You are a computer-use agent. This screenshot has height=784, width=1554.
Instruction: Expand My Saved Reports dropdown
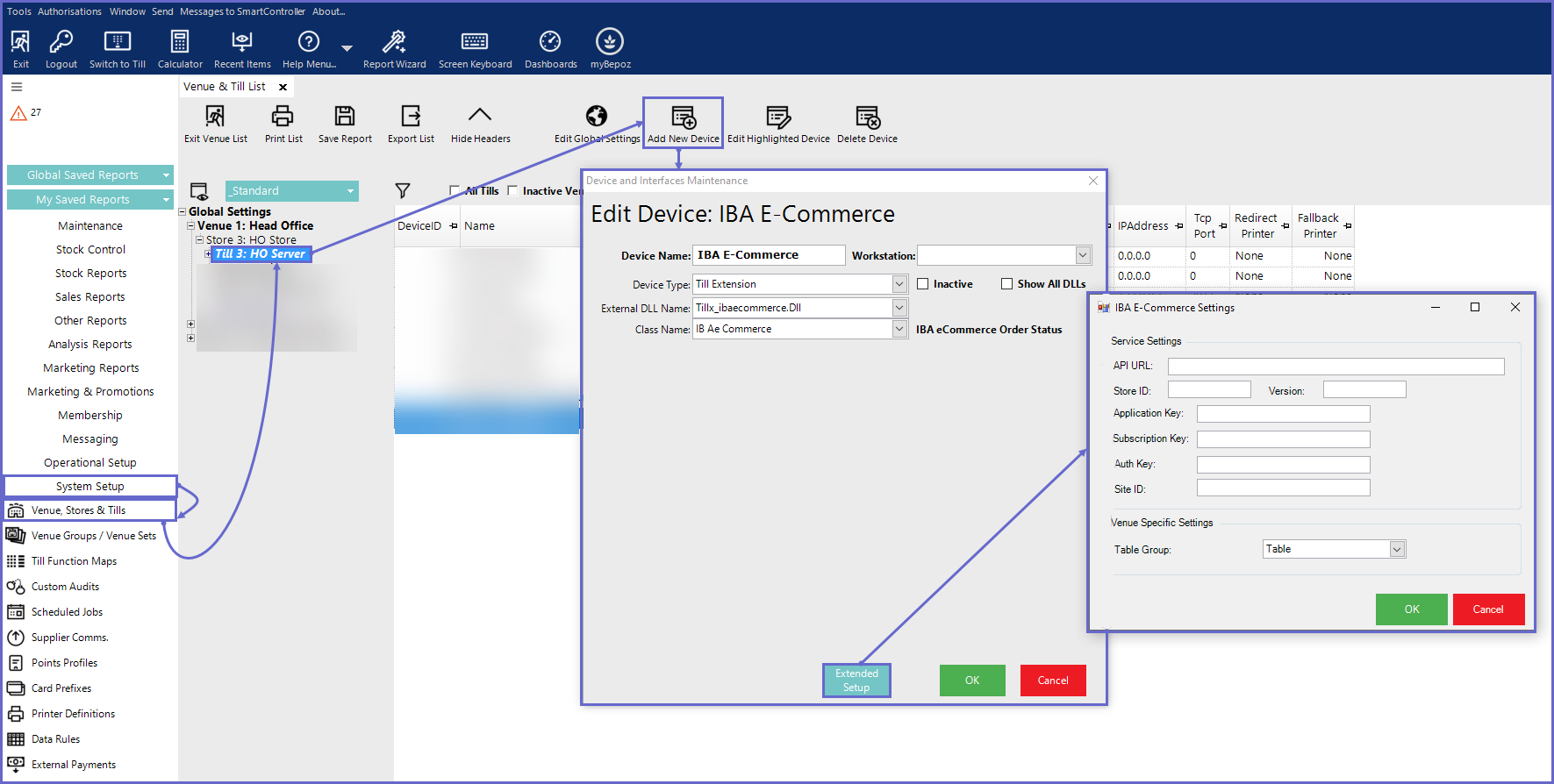pos(166,200)
